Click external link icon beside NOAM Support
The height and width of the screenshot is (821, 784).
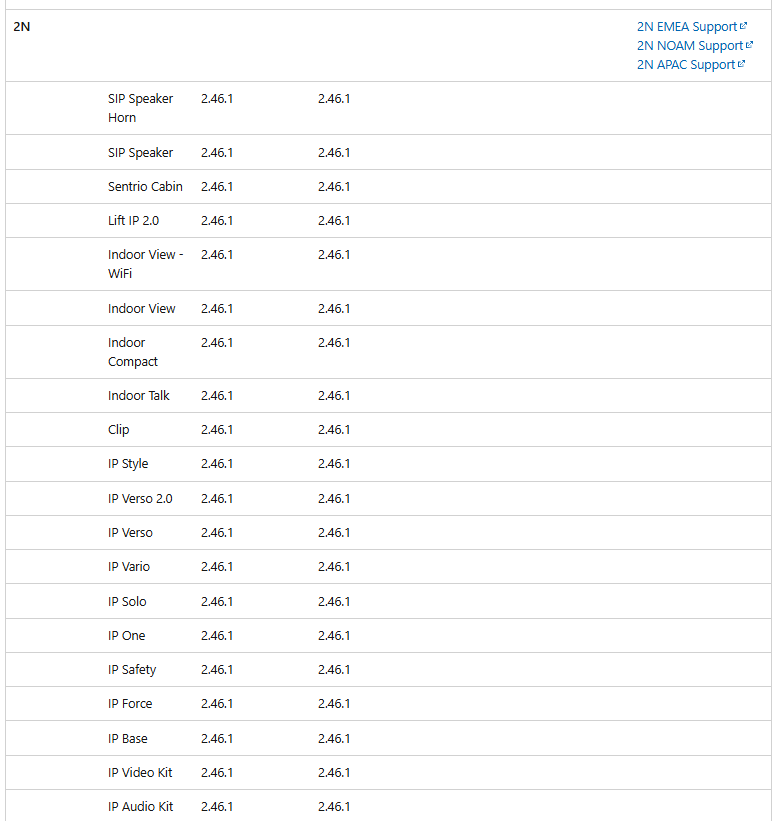[x=750, y=46]
